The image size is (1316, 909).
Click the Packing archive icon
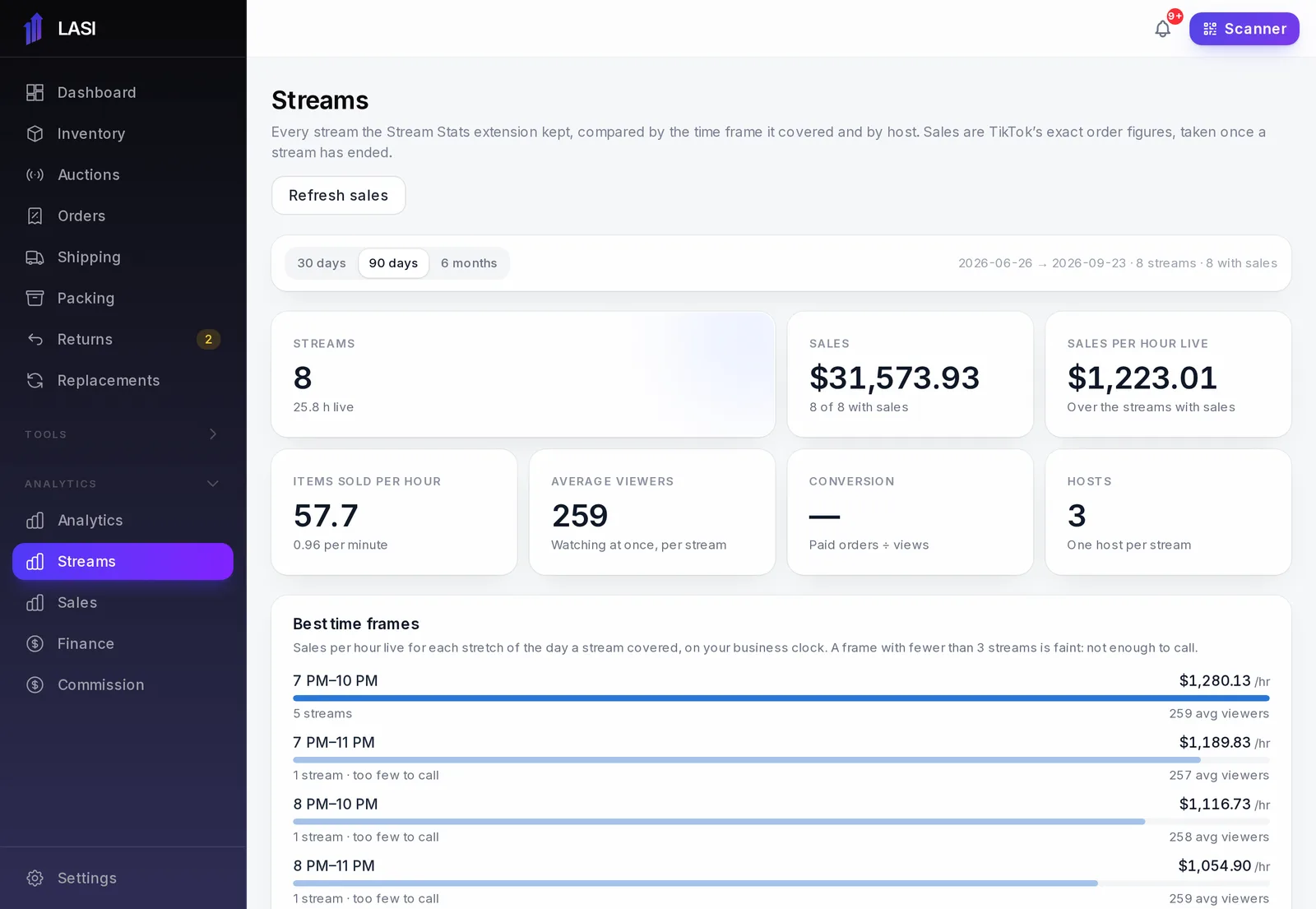[x=35, y=299]
